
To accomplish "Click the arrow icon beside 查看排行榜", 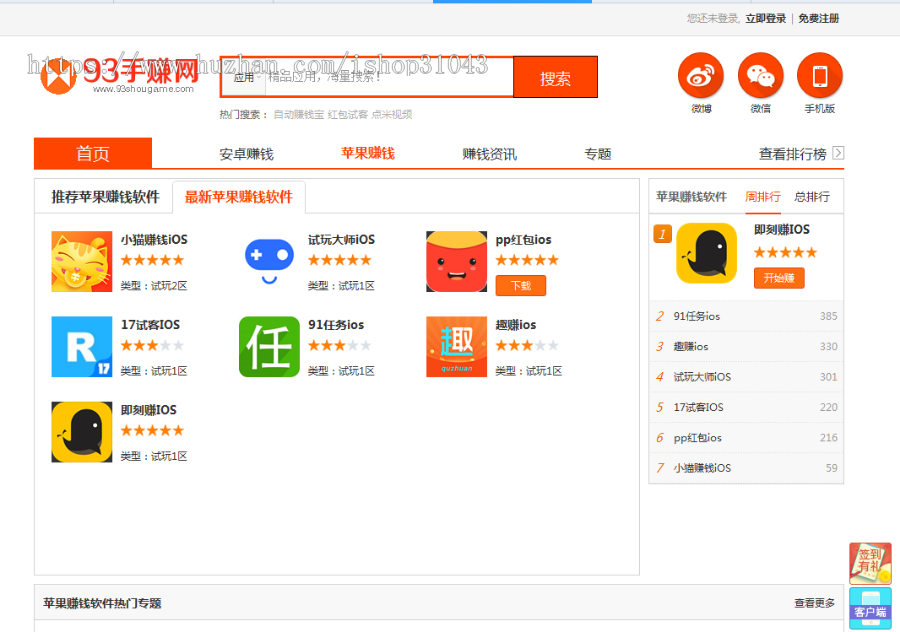I will (x=838, y=153).
